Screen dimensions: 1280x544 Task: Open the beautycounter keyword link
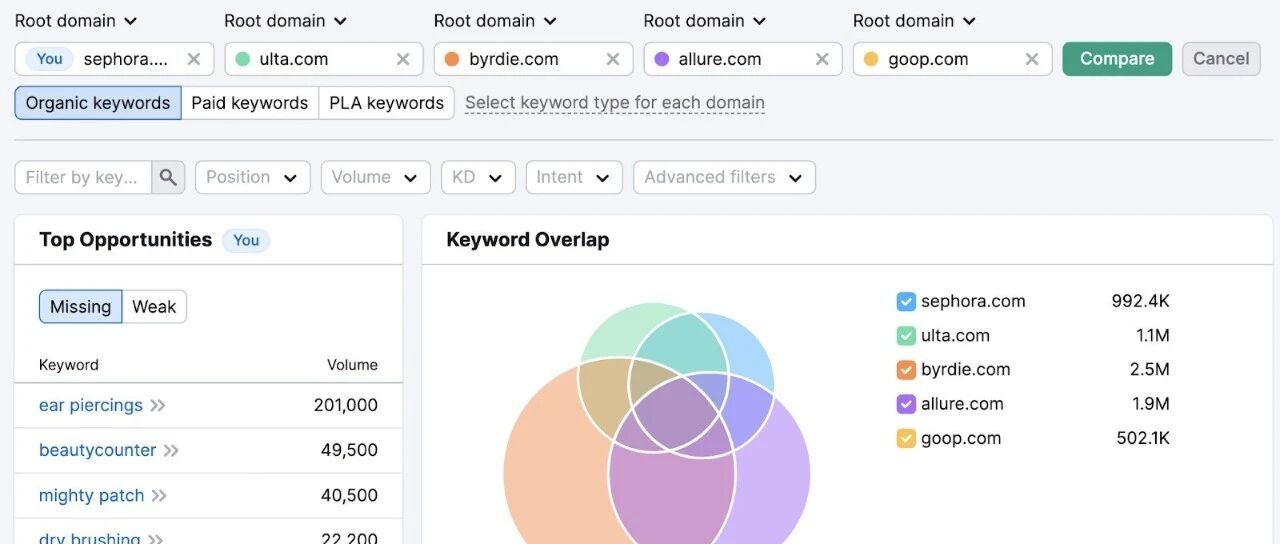pos(98,450)
